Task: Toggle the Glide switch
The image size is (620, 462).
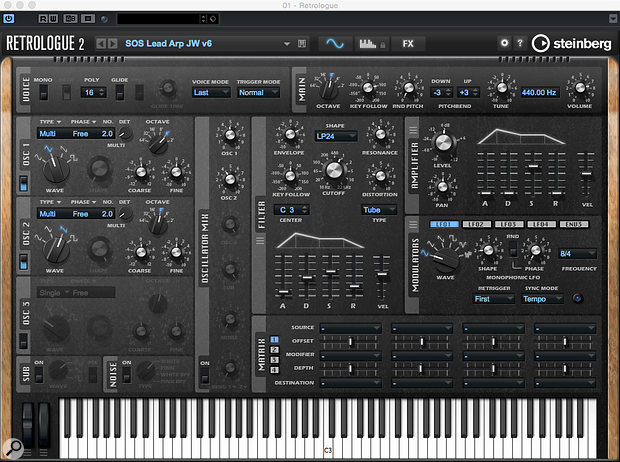Action: pos(119,92)
